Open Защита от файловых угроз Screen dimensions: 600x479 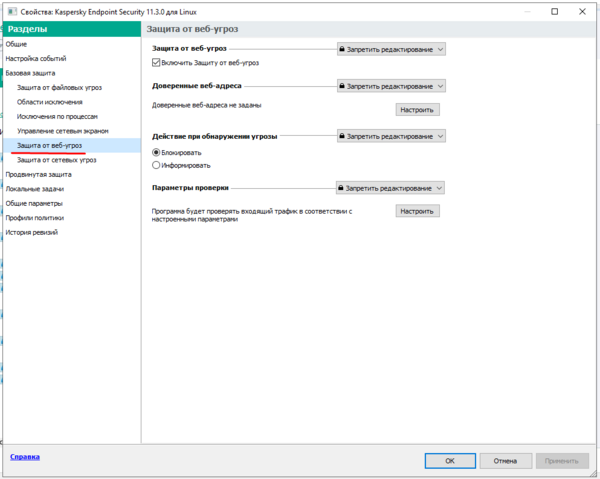click(59, 88)
